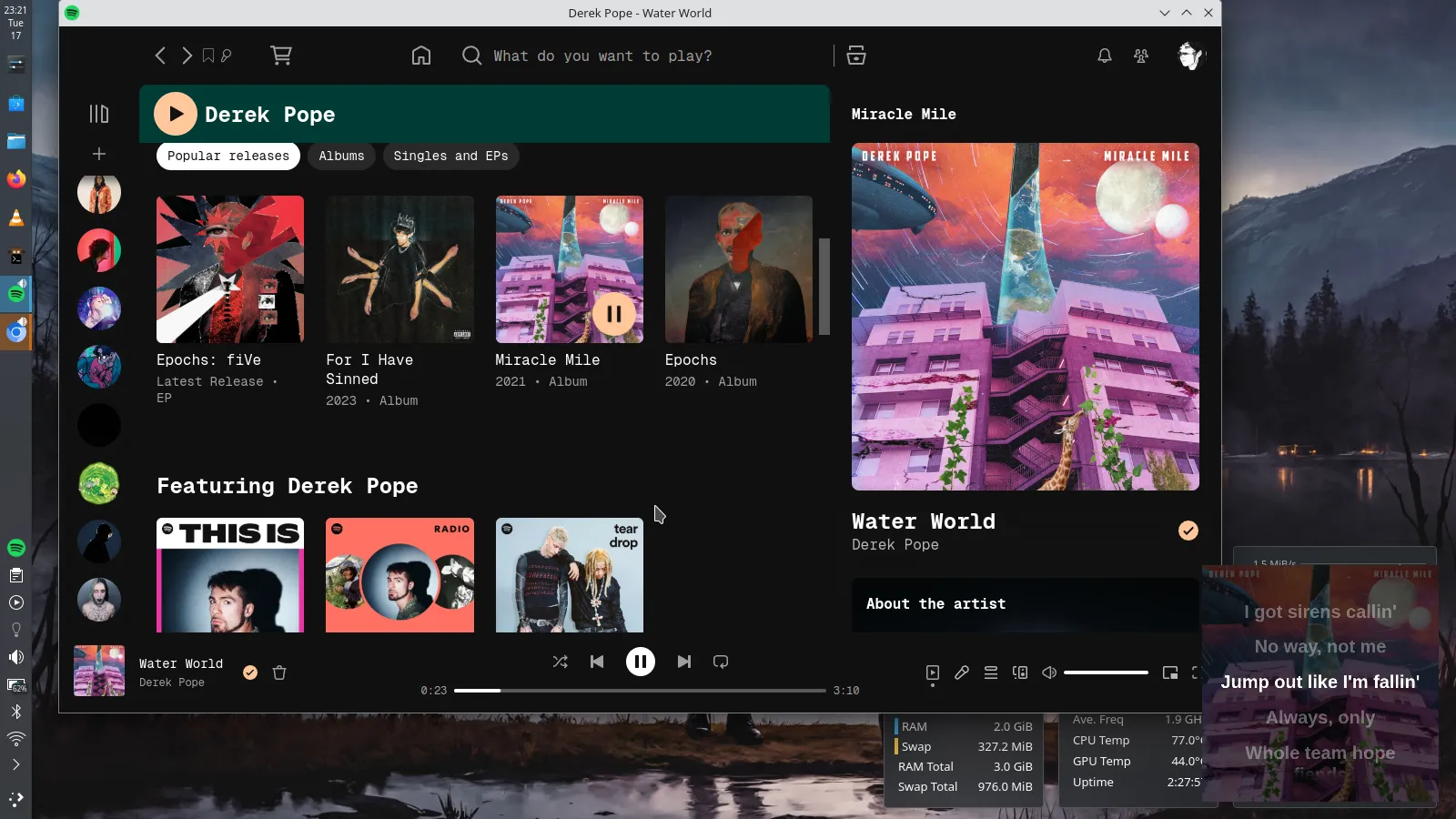Open the red-haired artist in library sidebar

coord(99,250)
